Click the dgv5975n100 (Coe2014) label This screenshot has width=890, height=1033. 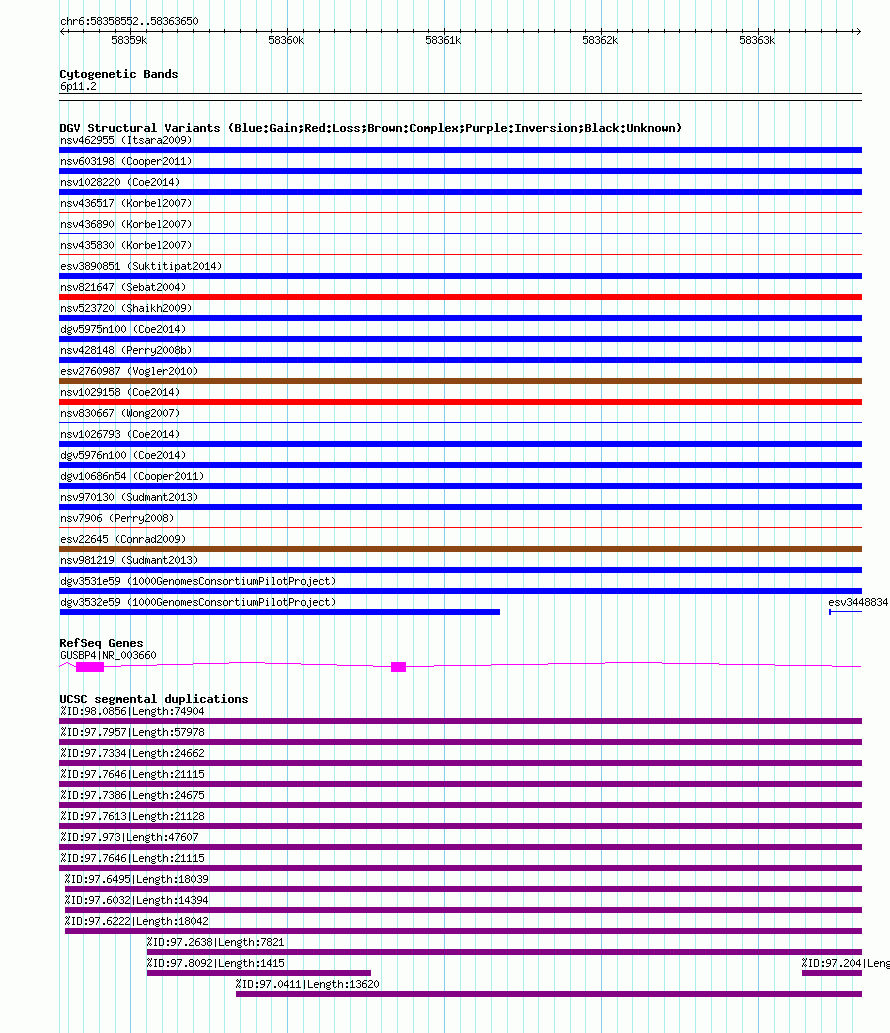[x=123, y=329]
